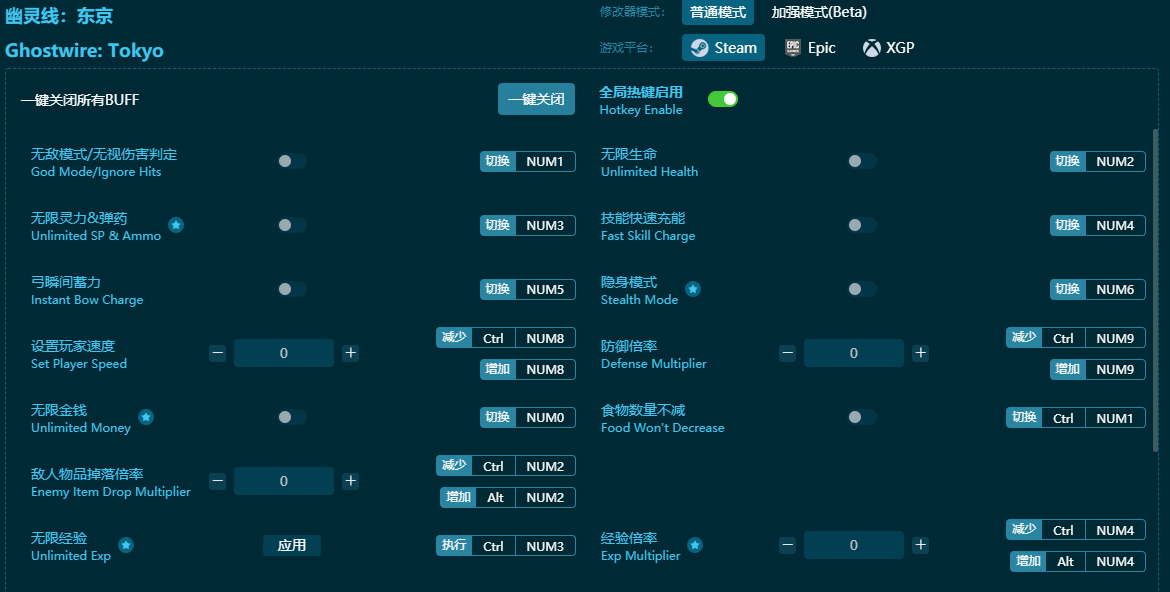Select the Steam platform button
The height and width of the screenshot is (592, 1170).
tap(723, 48)
